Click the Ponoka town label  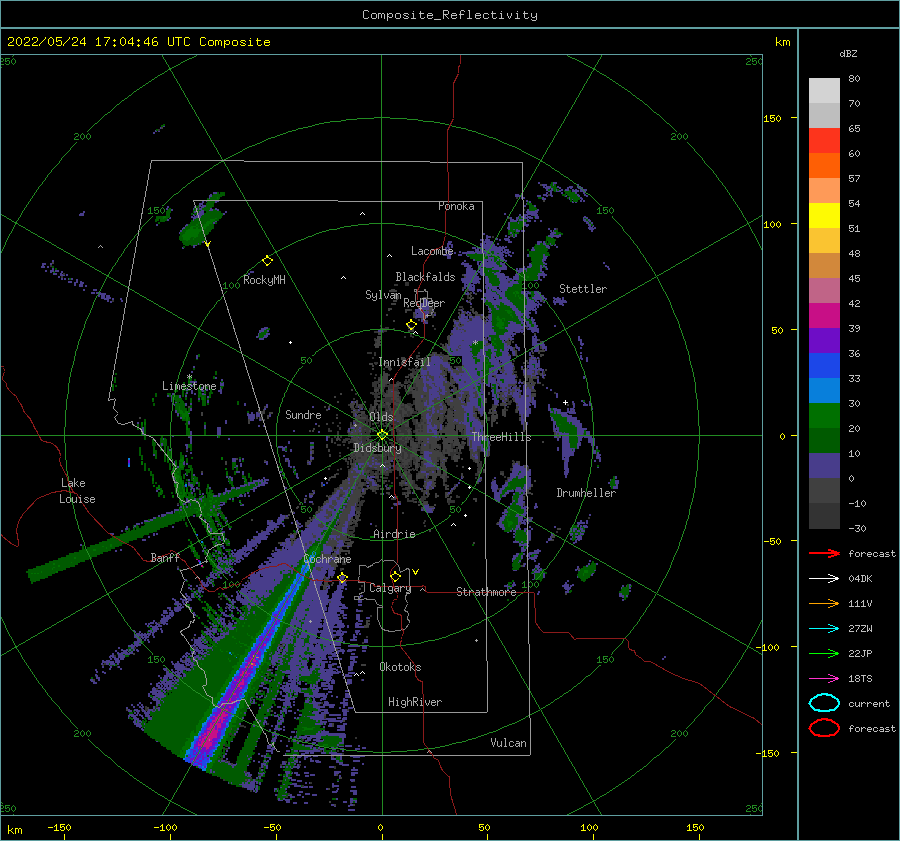pos(456,206)
